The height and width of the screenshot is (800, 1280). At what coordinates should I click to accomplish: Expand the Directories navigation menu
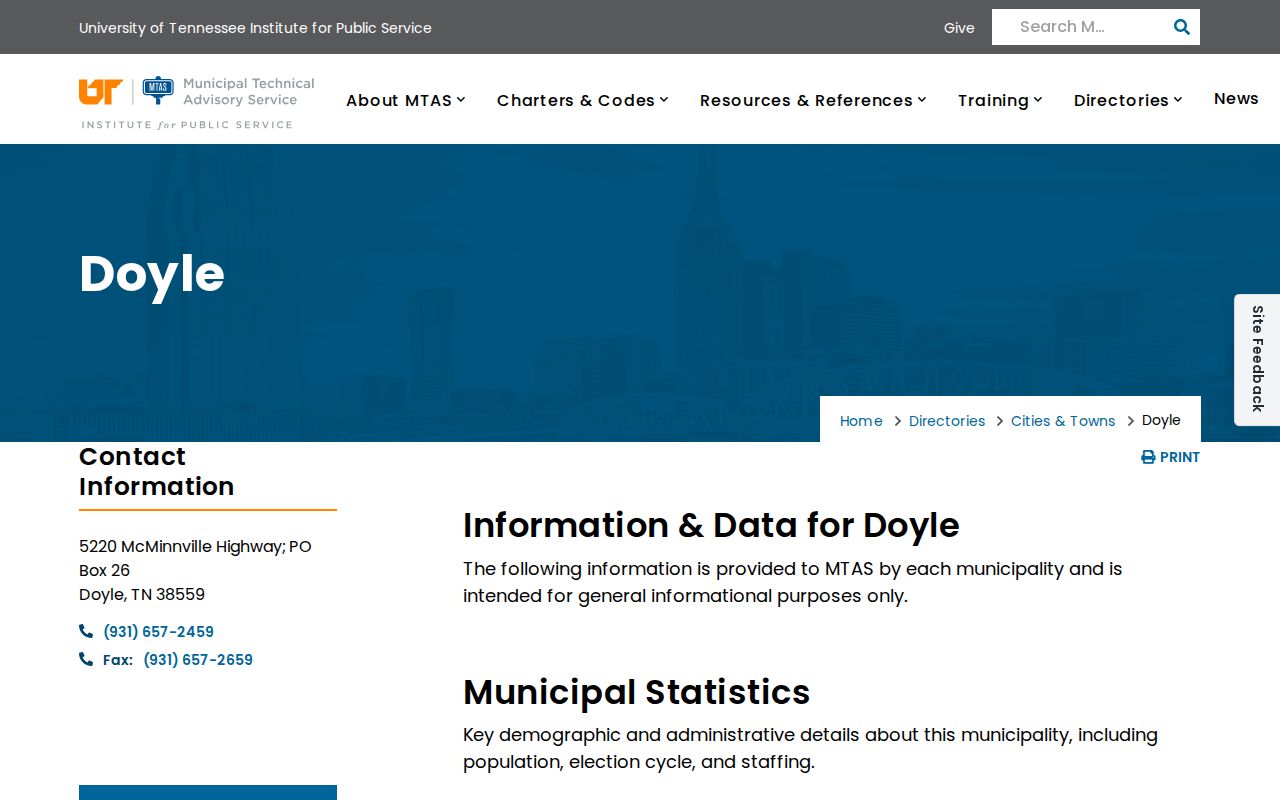[x=1128, y=100]
